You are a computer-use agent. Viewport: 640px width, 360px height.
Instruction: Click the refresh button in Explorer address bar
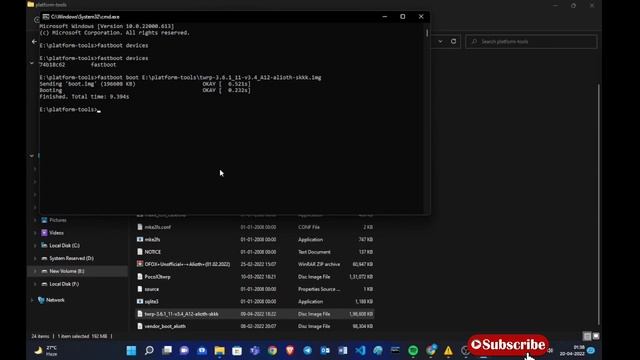(453, 41)
